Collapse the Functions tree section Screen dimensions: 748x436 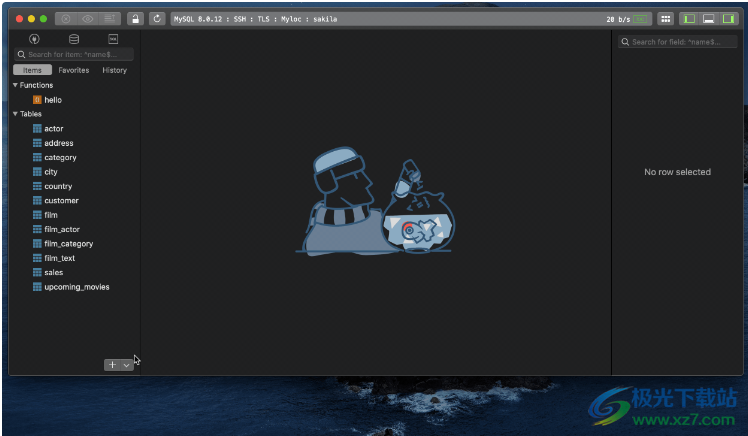16,85
